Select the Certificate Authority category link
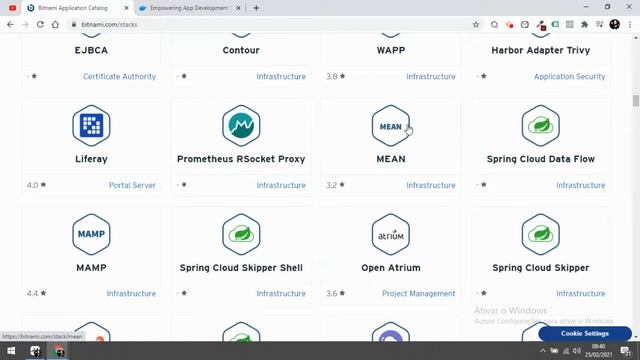Screen dimensions: 640x360 tap(119, 77)
